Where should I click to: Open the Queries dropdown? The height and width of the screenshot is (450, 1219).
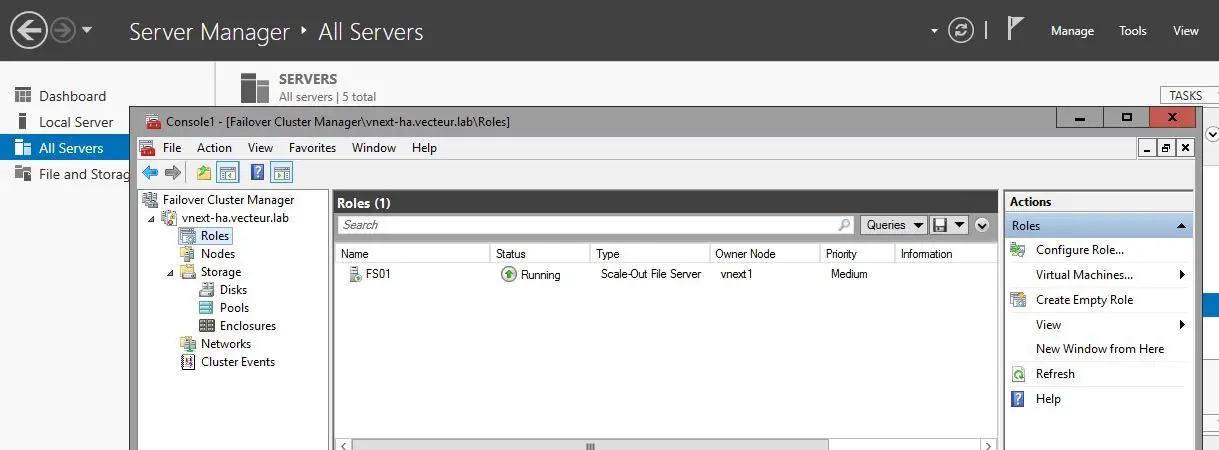(x=893, y=225)
